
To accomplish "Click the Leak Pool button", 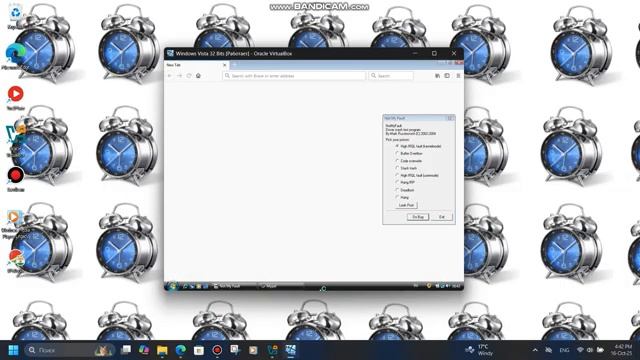I will coord(406,205).
